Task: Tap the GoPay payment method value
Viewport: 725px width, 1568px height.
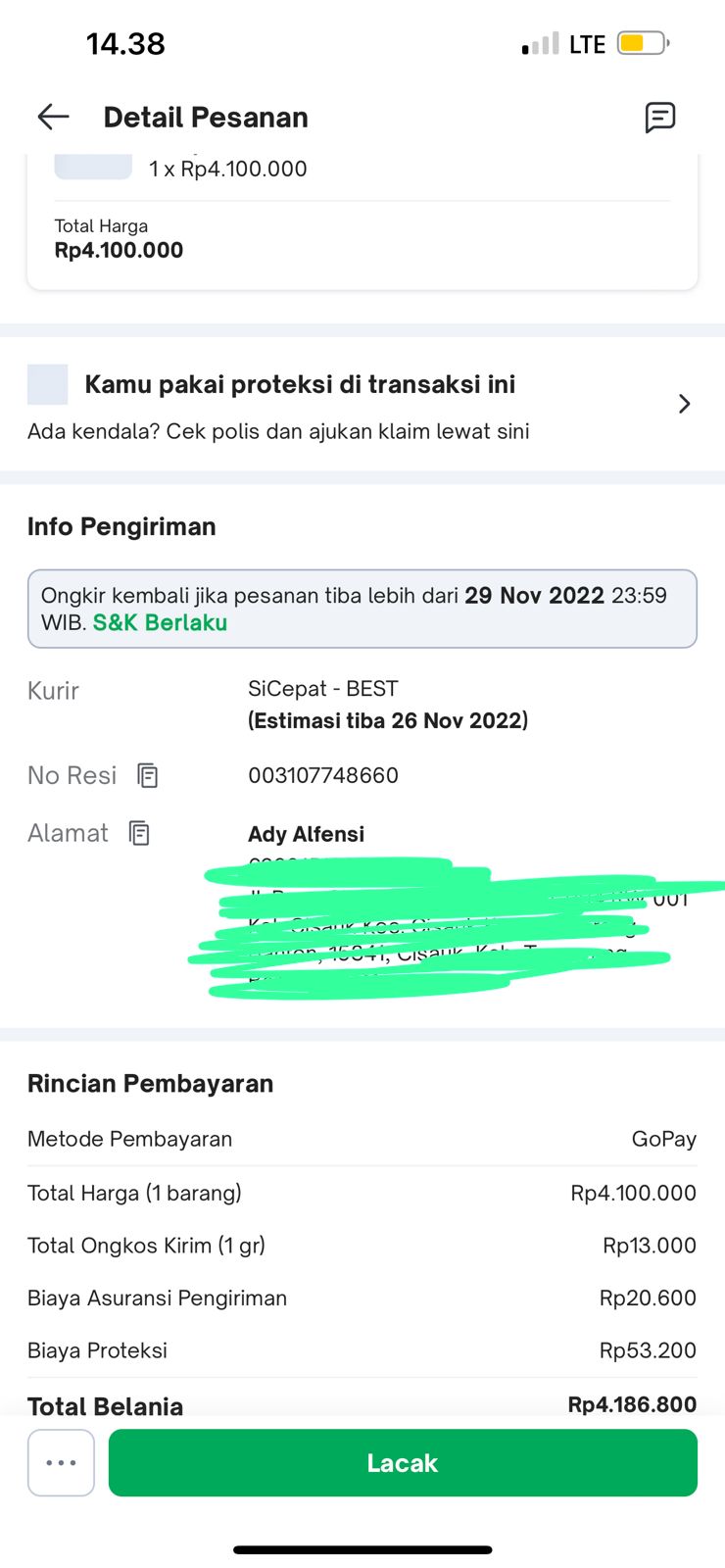Action: point(663,1139)
